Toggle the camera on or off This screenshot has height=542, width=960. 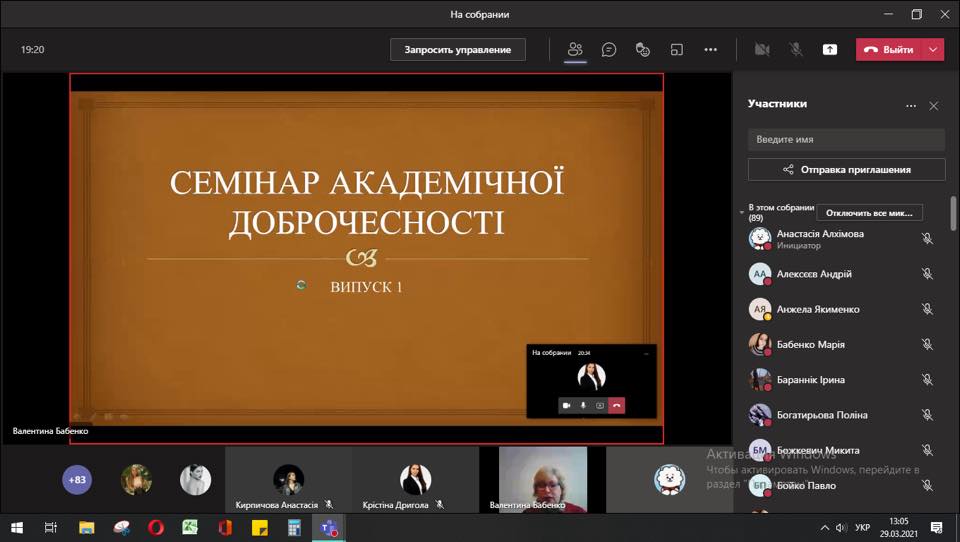pyautogui.click(x=762, y=50)
